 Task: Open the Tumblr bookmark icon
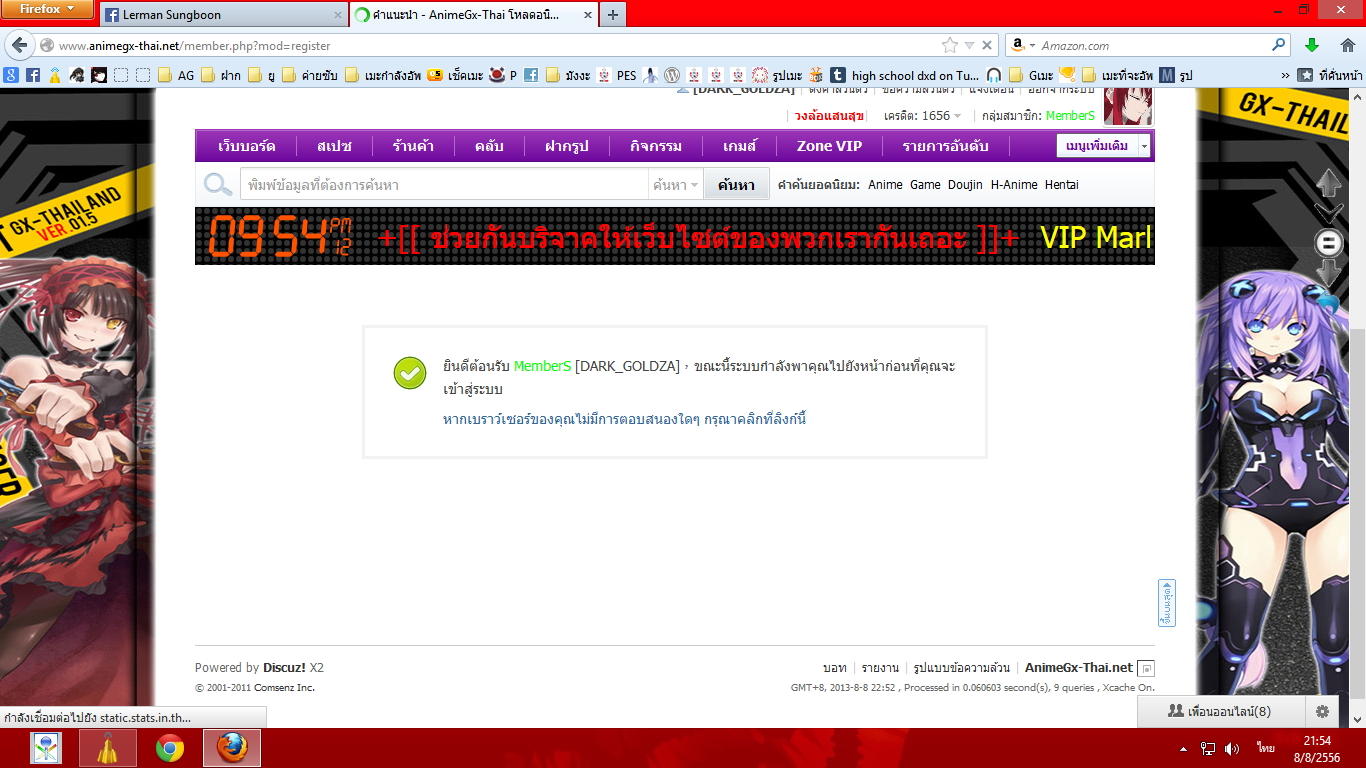point(837,75)
